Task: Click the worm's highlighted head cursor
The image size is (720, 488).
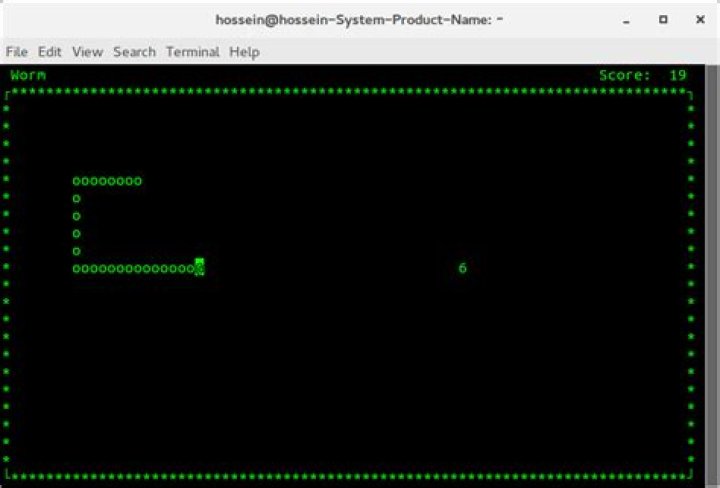Action: 199,267
